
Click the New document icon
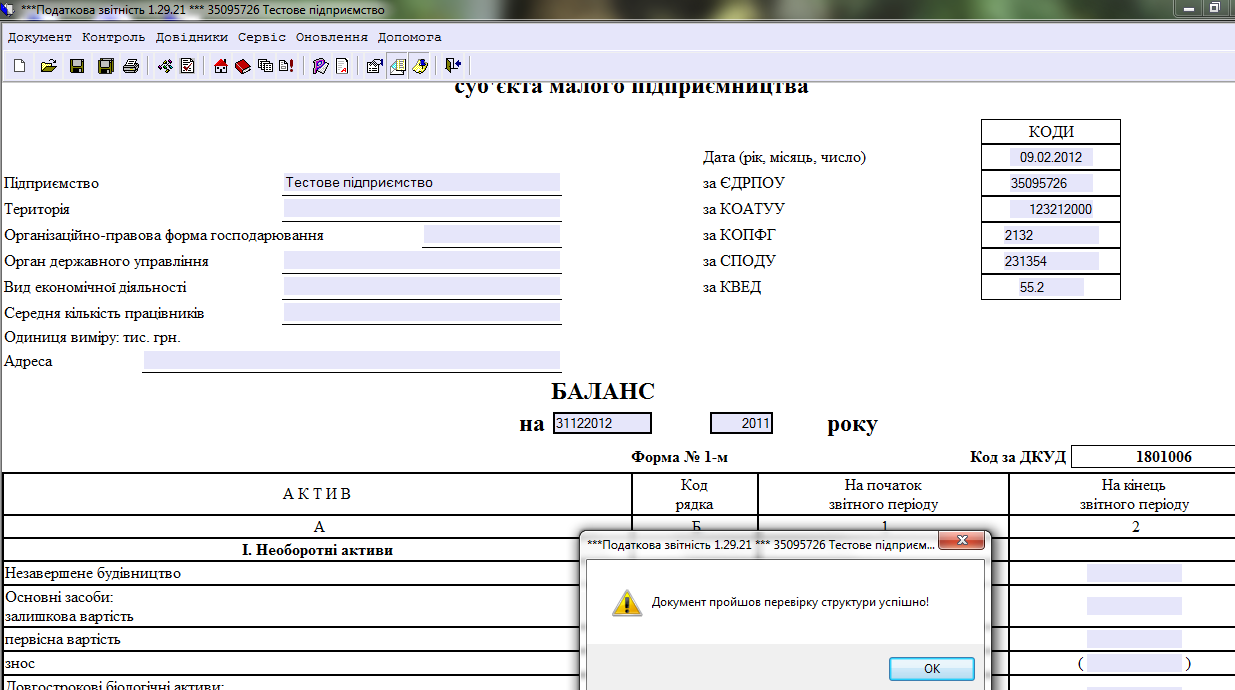(x=20, y=66)
